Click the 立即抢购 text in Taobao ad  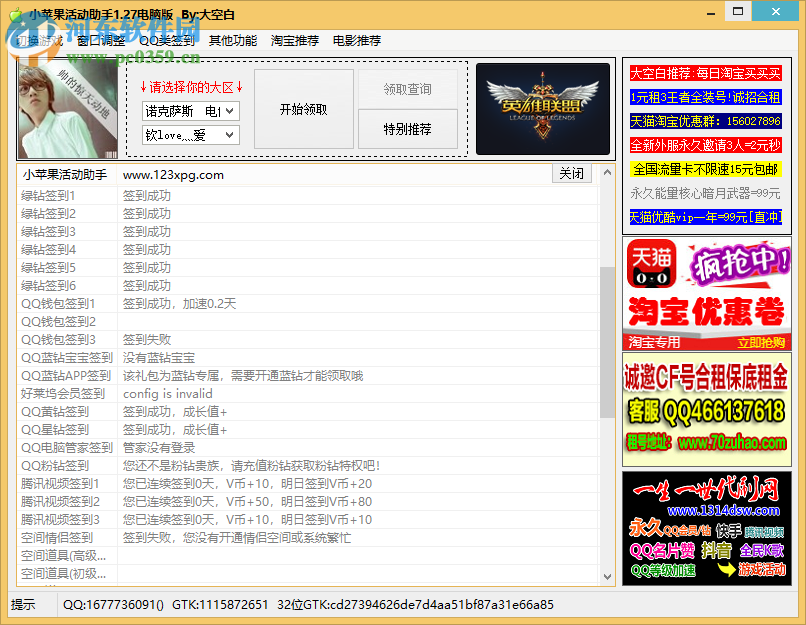tap(761, 343)
